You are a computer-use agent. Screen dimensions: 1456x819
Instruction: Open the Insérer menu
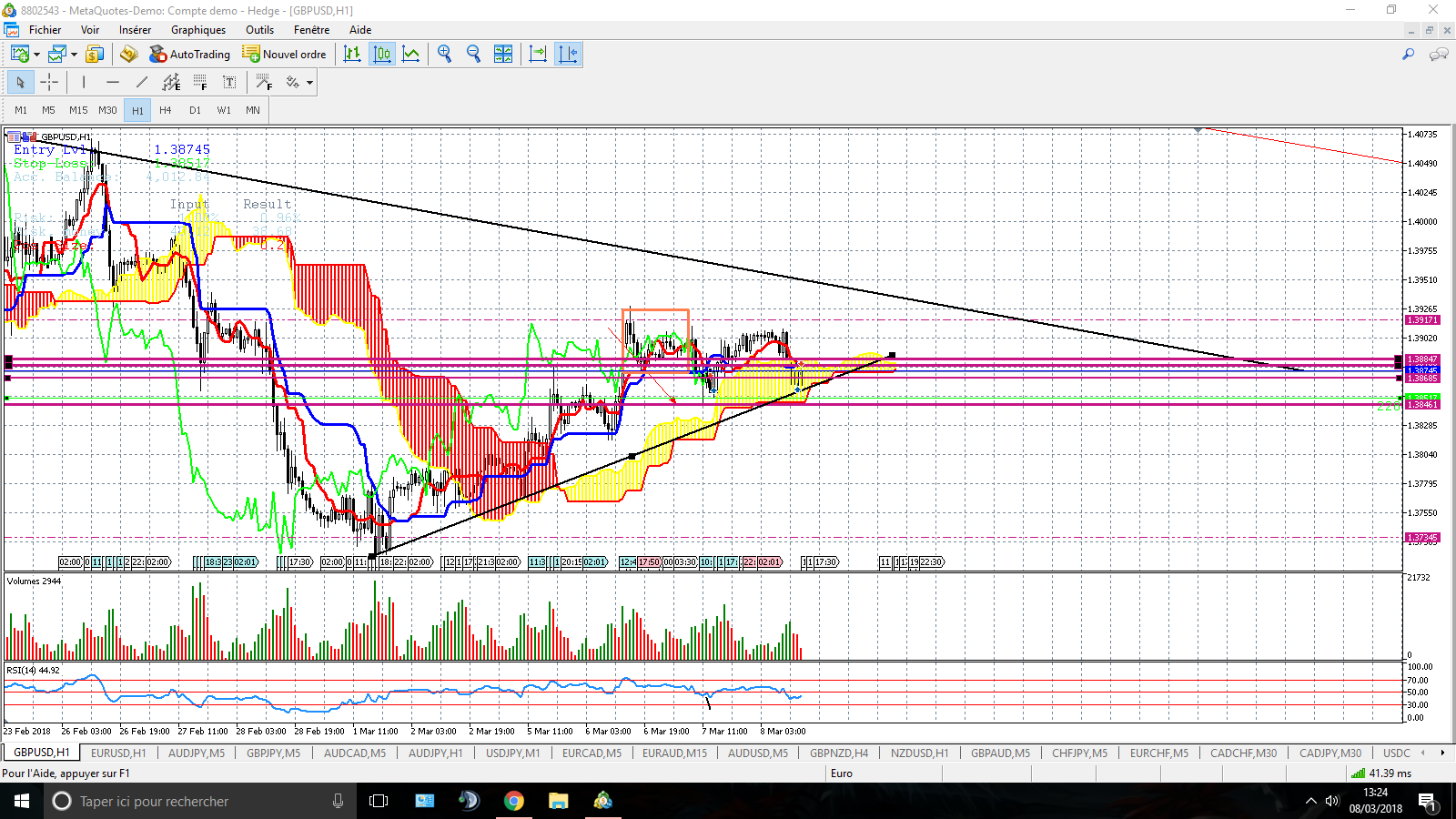(135, 30)
